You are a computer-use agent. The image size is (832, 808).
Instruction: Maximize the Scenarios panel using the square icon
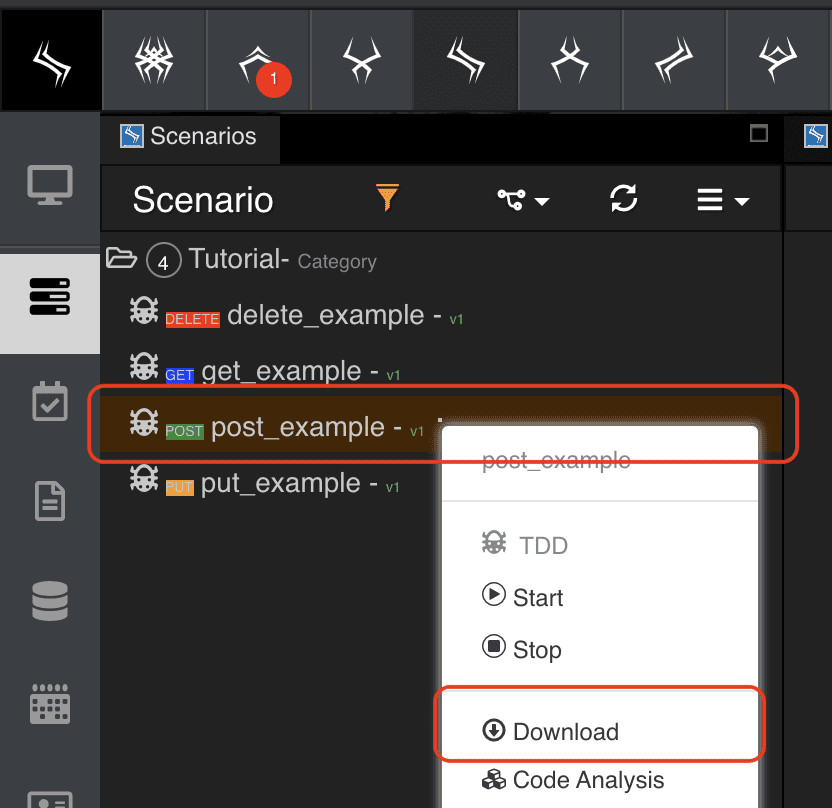tap(759, 133)
